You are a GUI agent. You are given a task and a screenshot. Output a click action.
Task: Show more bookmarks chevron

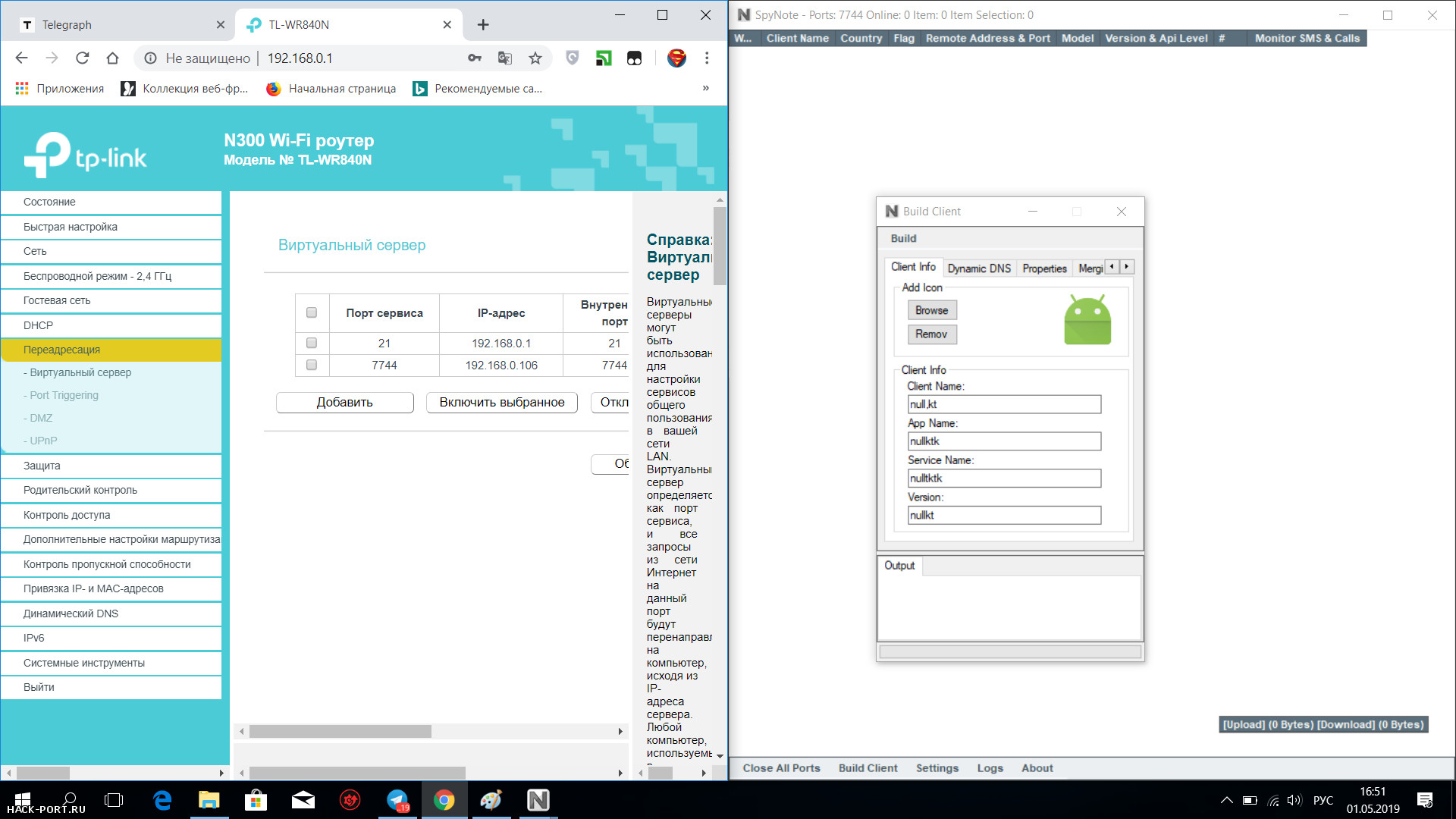pos(706,88)
